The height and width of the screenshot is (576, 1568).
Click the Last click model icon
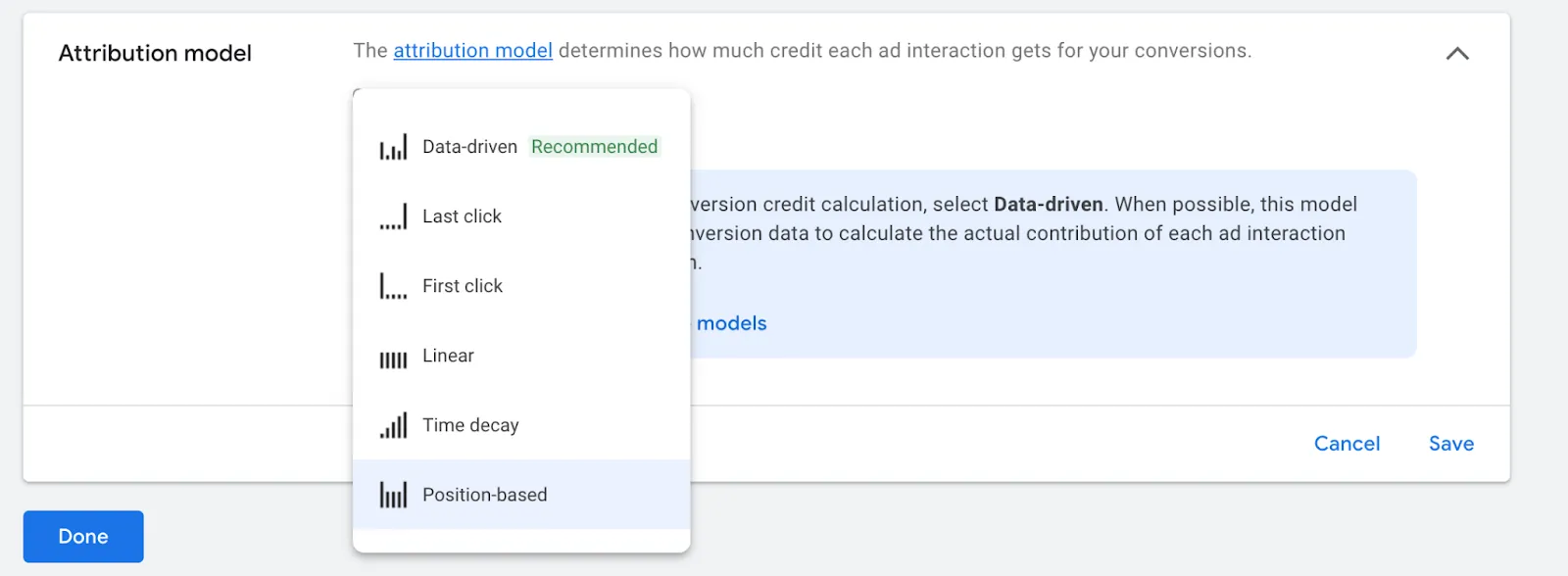[x=392, y=216]
